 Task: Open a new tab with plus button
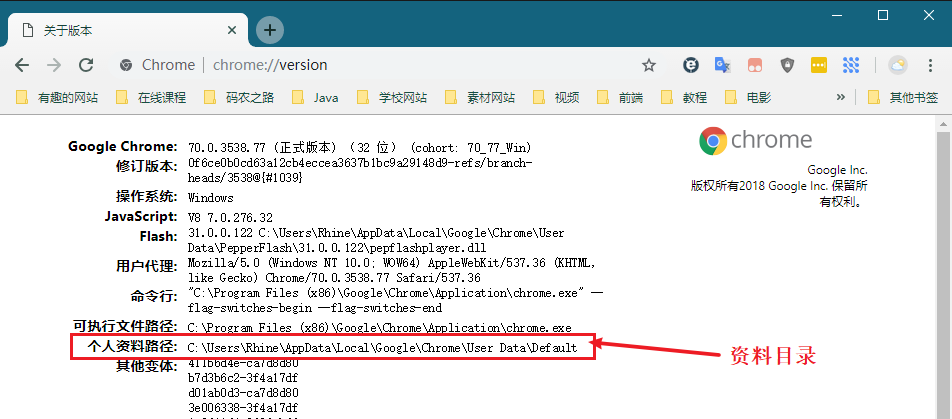click(x=270, y=30)
